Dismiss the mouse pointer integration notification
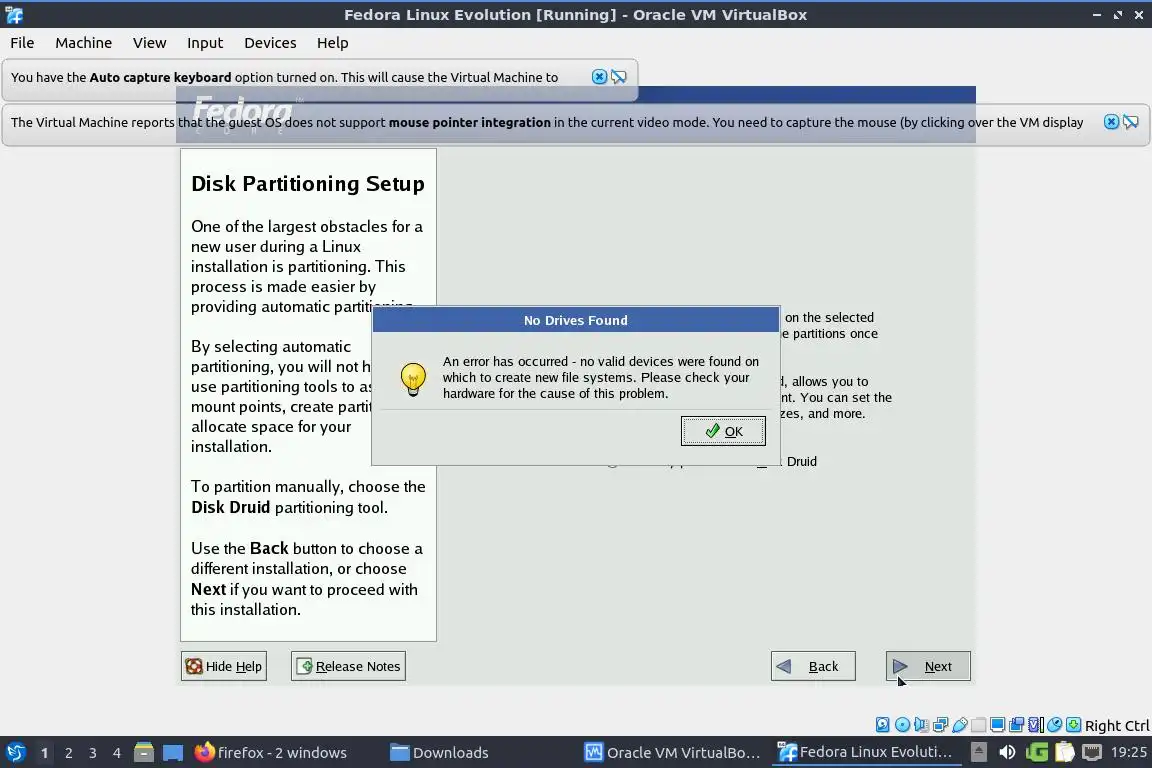Screen dimensions: 1152x768 (1112, 122)
